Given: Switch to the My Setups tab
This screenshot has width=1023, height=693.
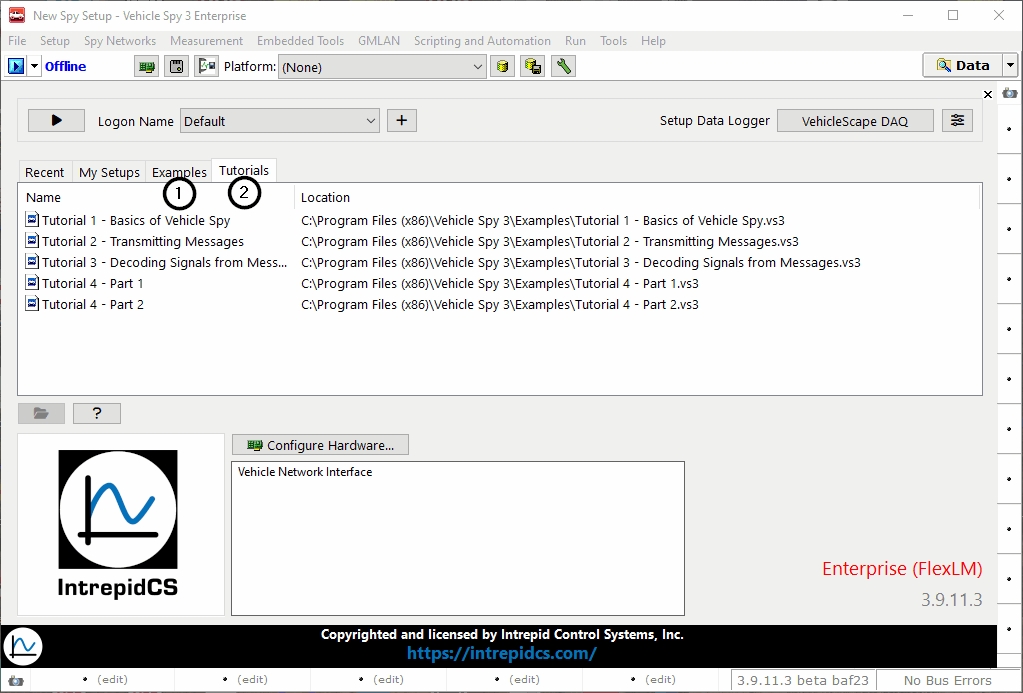Looking at the screenshot, I should pyautogui.click(x=109, y=172).
